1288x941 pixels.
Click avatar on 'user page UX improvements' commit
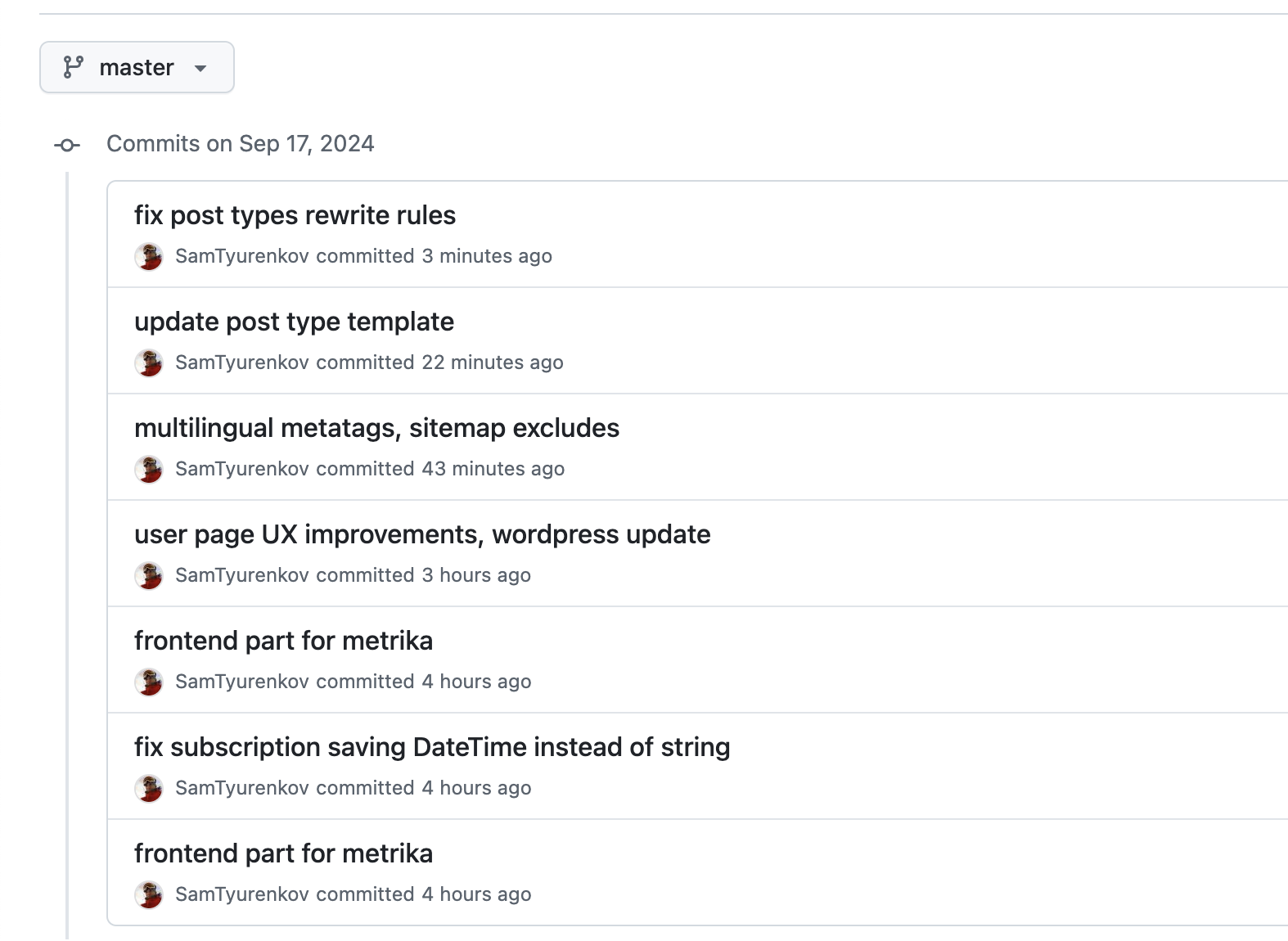[x=149, y=575]
